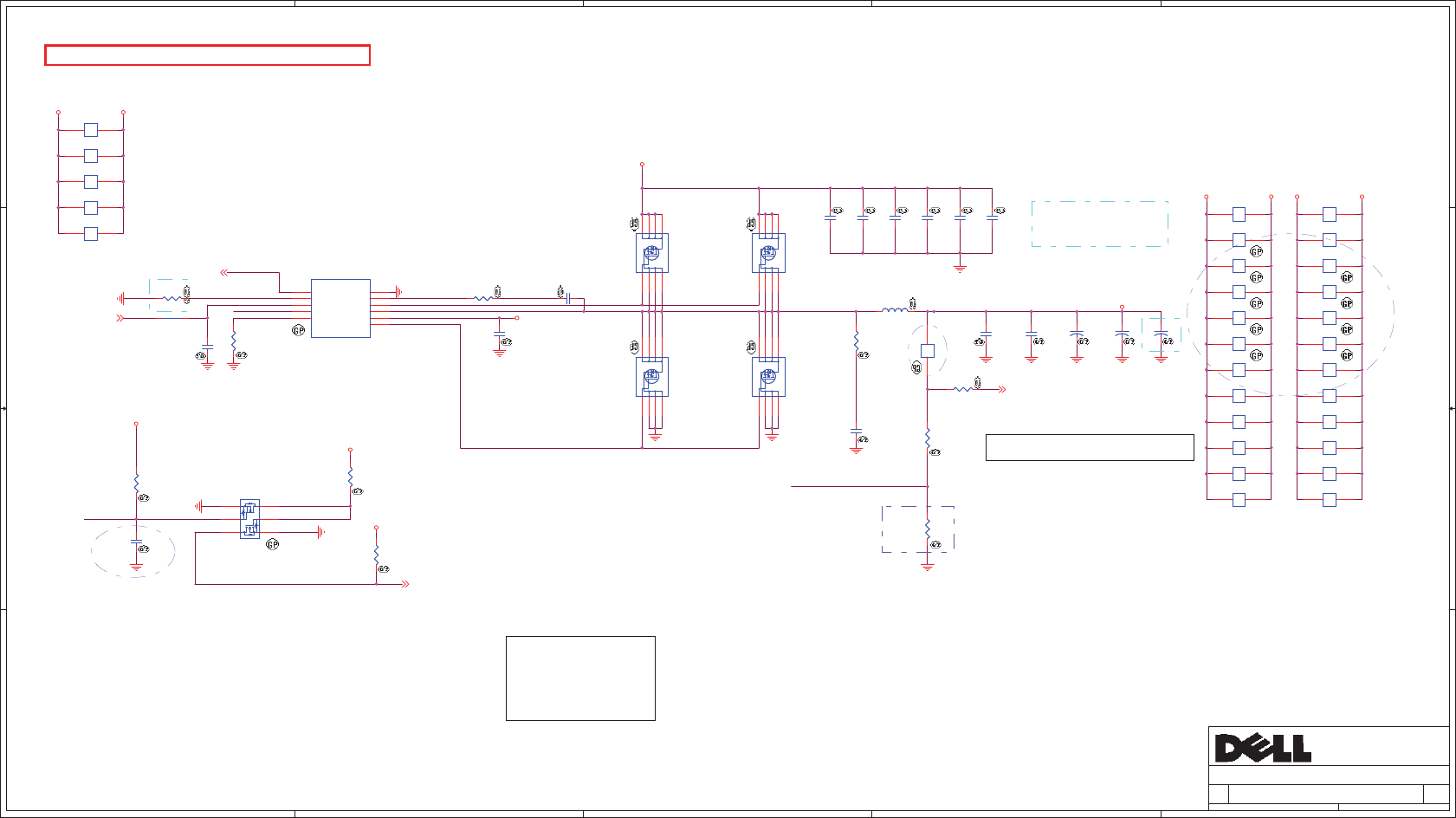Pick the lower-left low-side power MOSFET symbol

652,377
